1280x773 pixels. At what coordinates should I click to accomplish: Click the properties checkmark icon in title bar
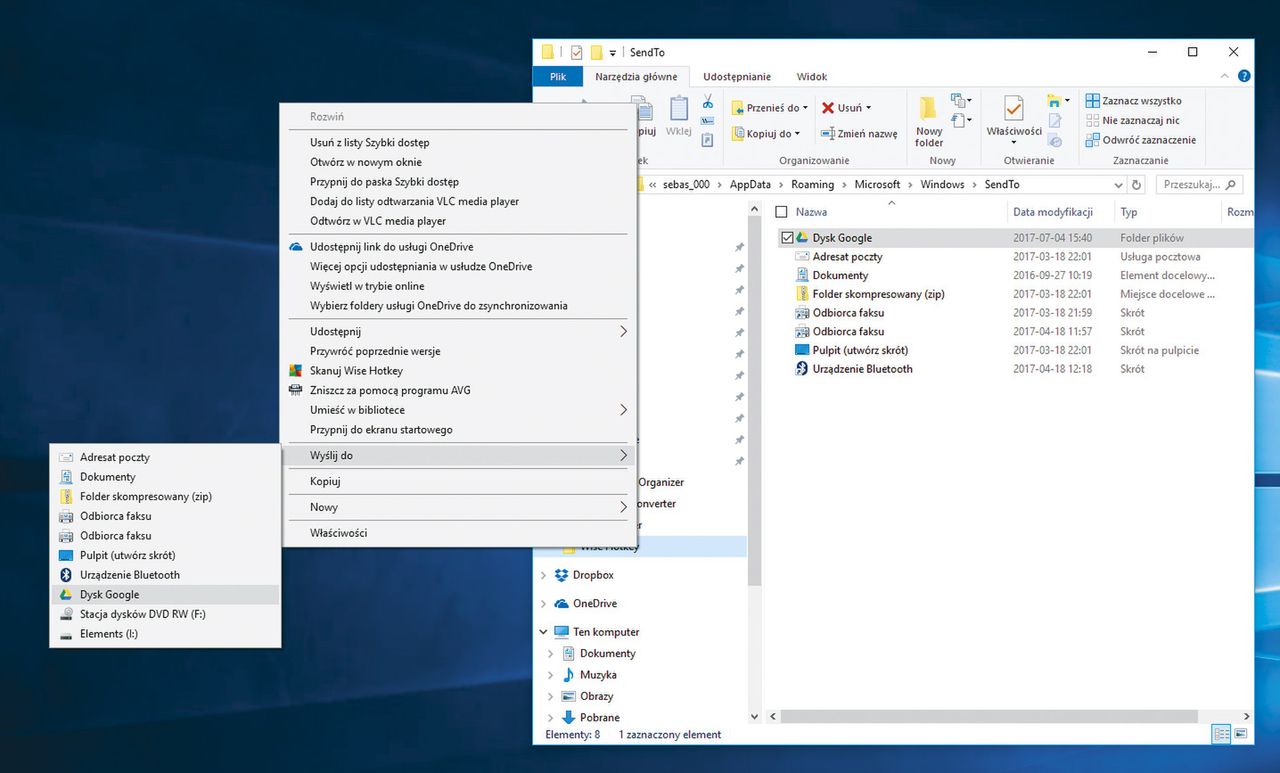[575, 52]
